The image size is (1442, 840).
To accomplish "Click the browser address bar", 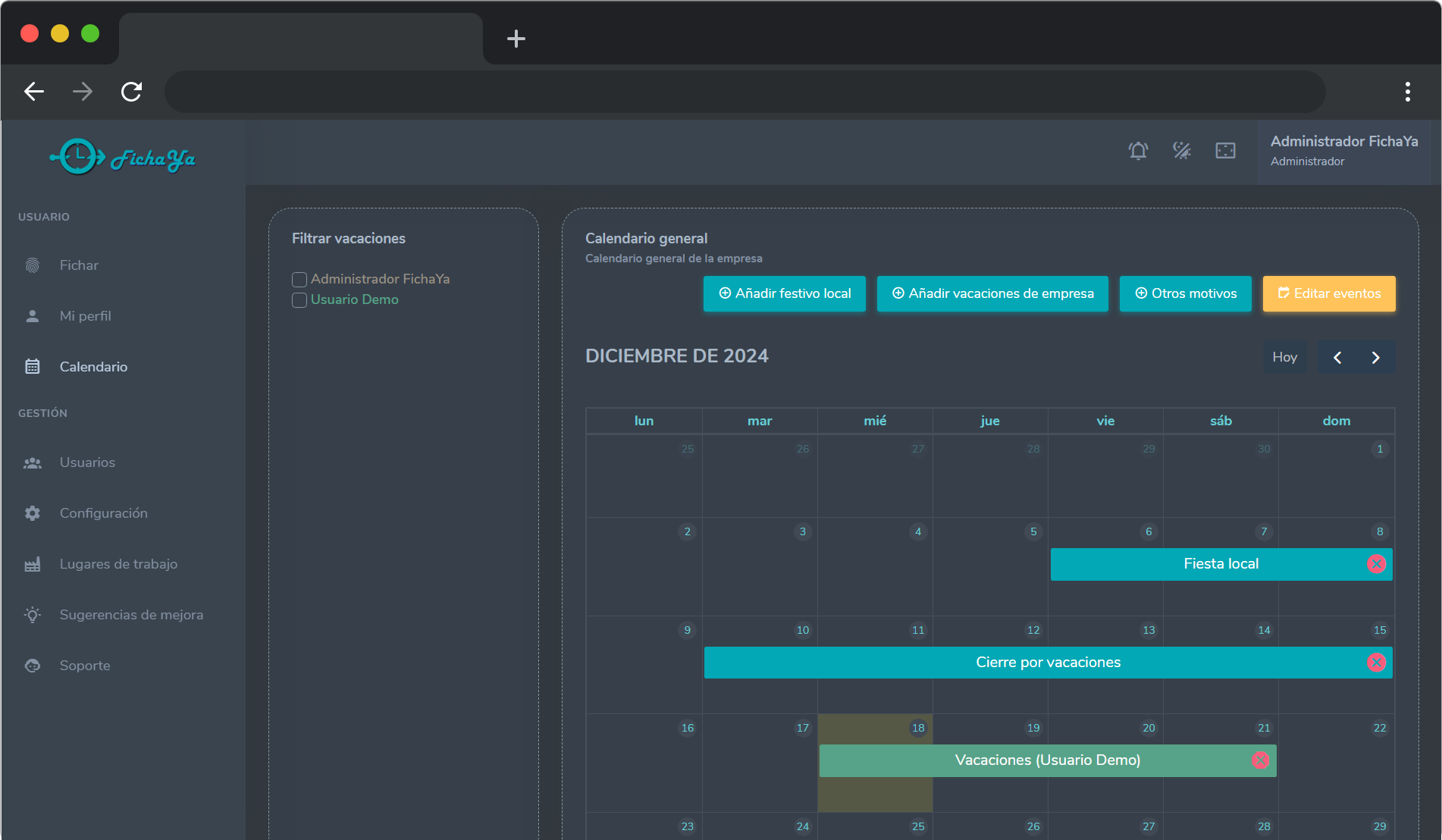I will coord(745,92).
